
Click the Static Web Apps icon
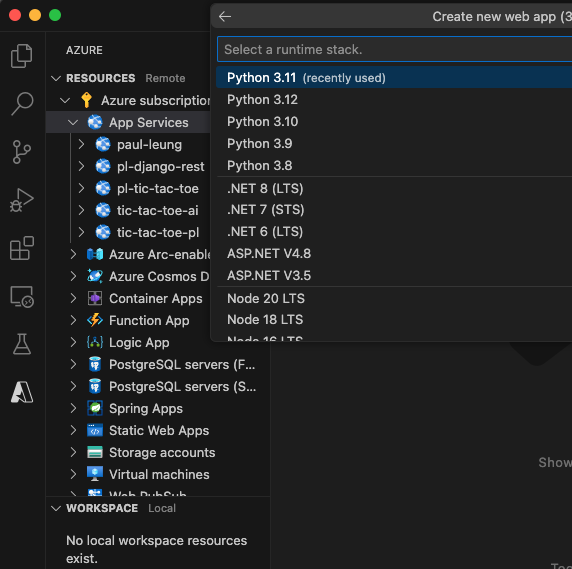(x=95, y=430)
